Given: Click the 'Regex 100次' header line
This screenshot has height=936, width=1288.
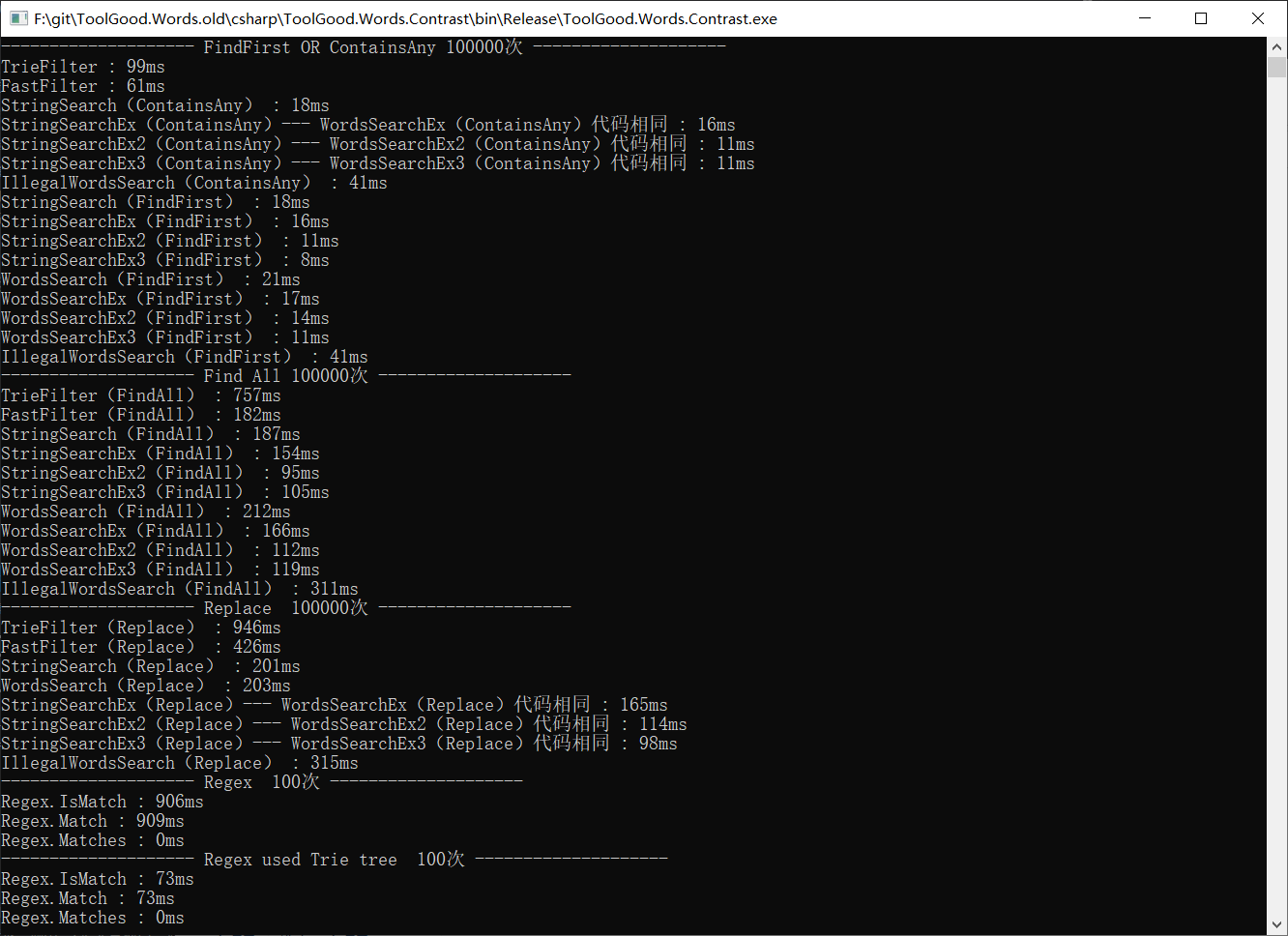Looking at the screenshot, I should tap(262, 782).
